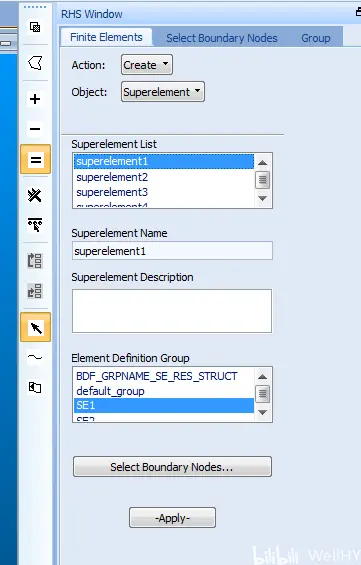The image size is (361, 565).
Task: Select BDF_GRPNAME_SE_RES_STRUCT in Element Definition Group
Action: [x=164, y=376]
